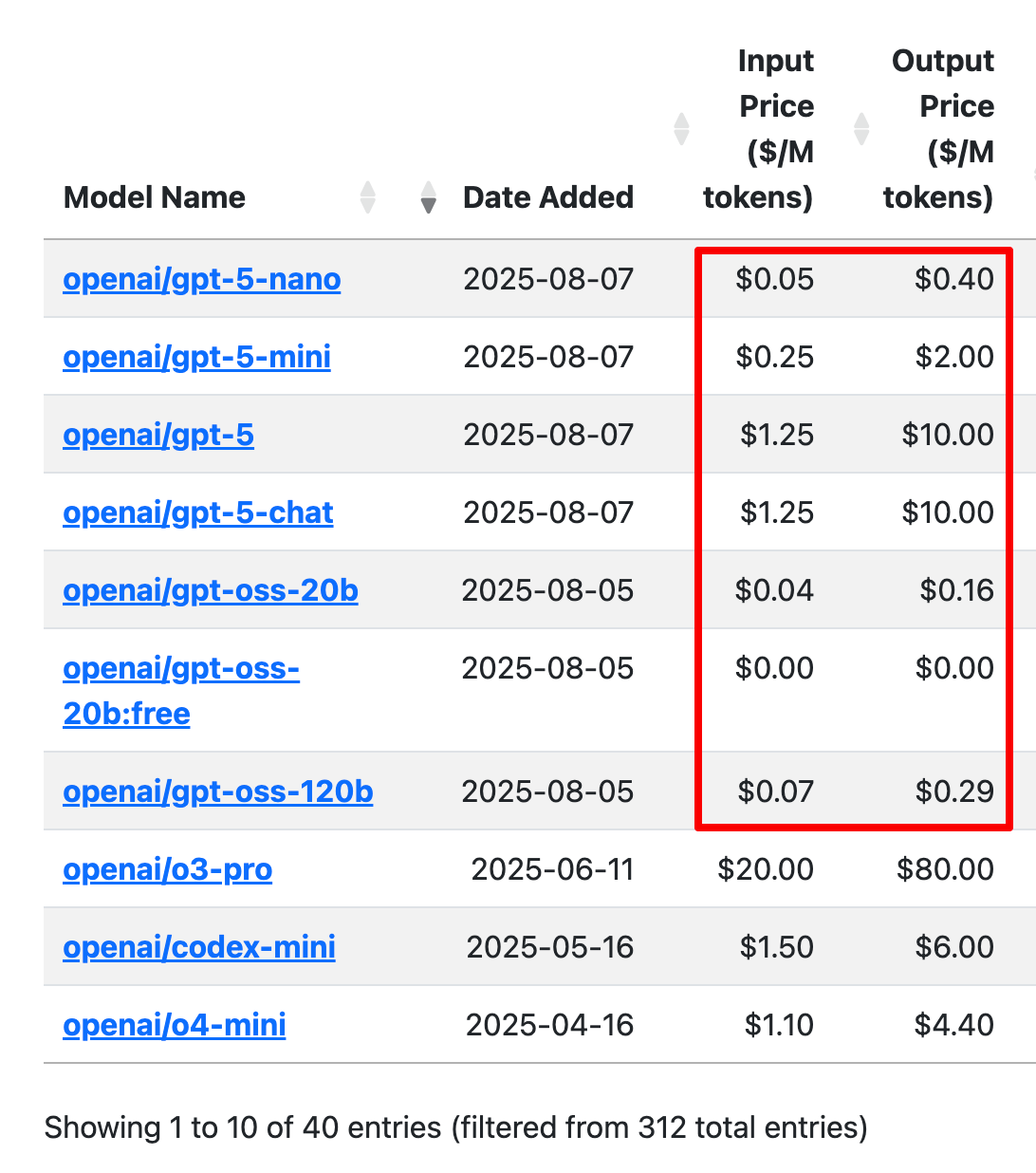Click the $20.00 input price cell
1036x1173 pixels.
point(765,869)
